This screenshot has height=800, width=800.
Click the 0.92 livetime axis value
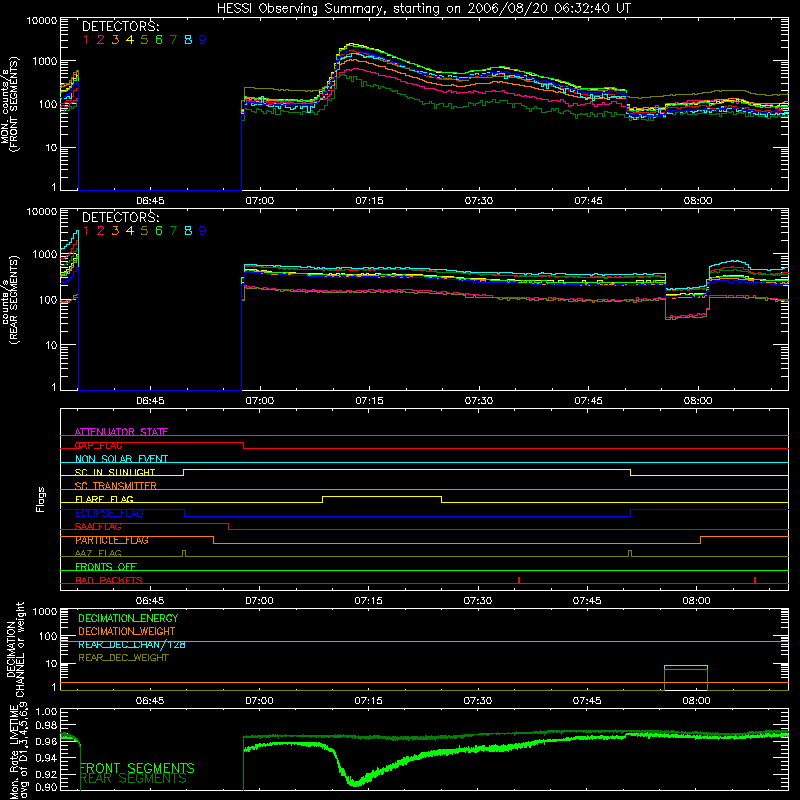pos(46,774)
